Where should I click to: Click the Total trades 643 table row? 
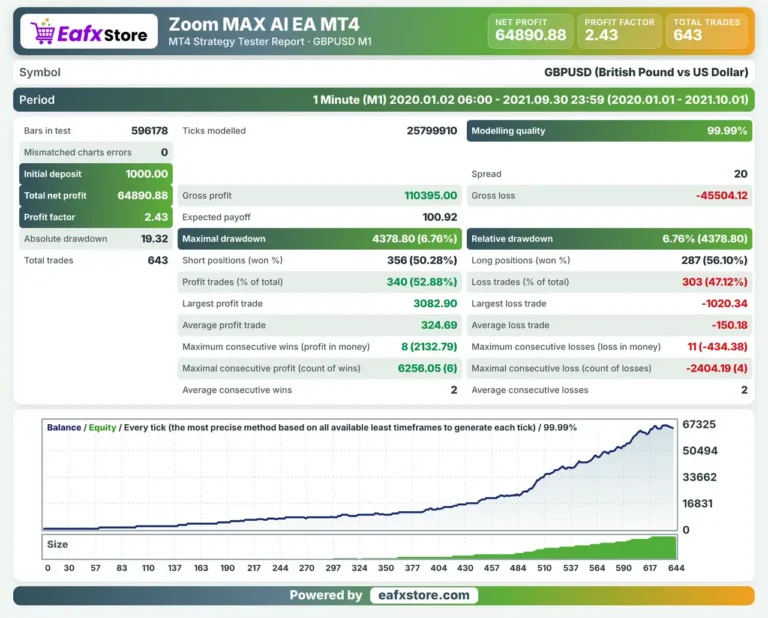[96, 260]
